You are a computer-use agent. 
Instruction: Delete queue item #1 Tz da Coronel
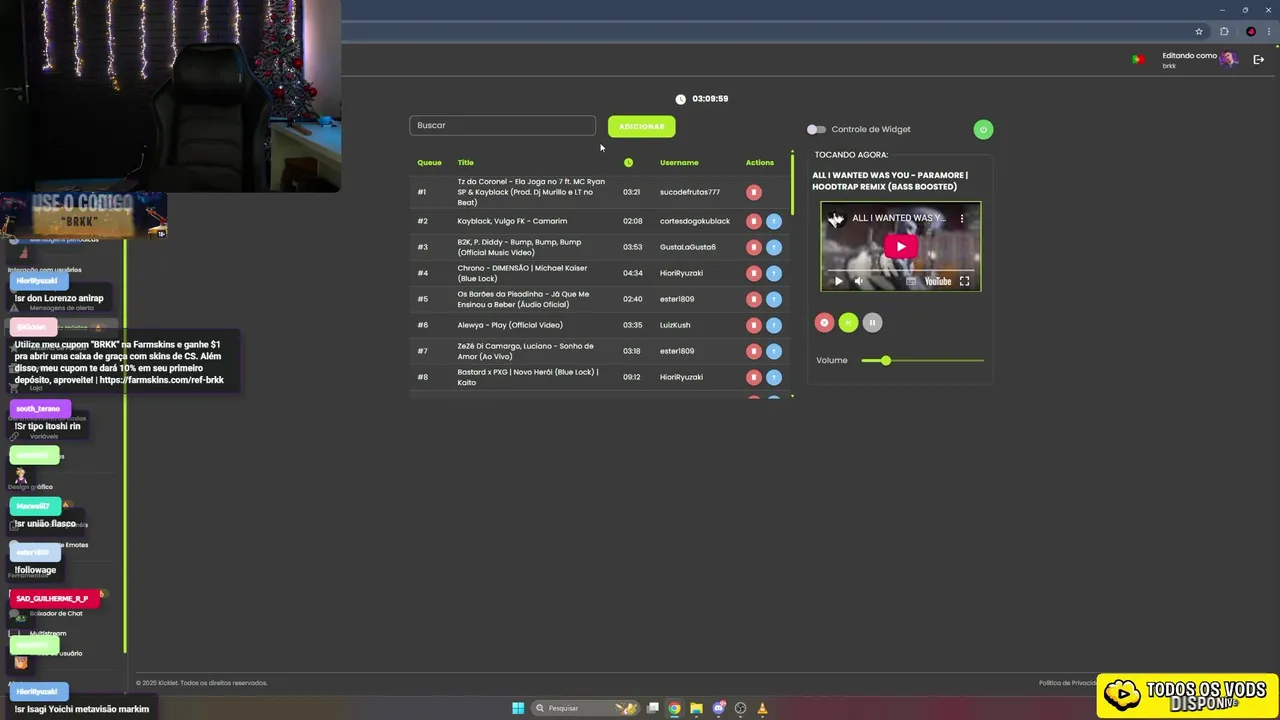pos(754,192)
